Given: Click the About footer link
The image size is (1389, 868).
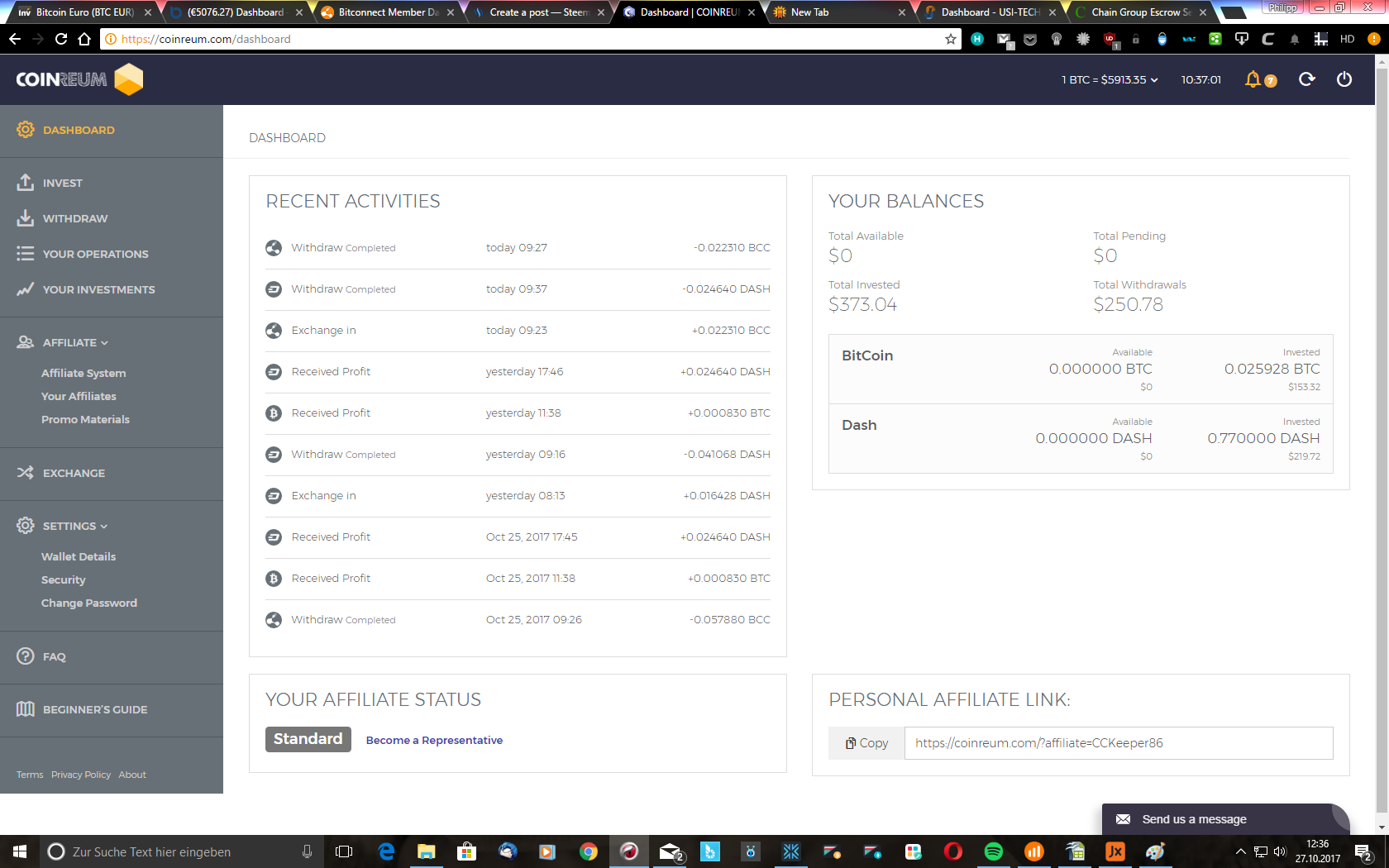Looking at the screenshot, I should [132, 775].
